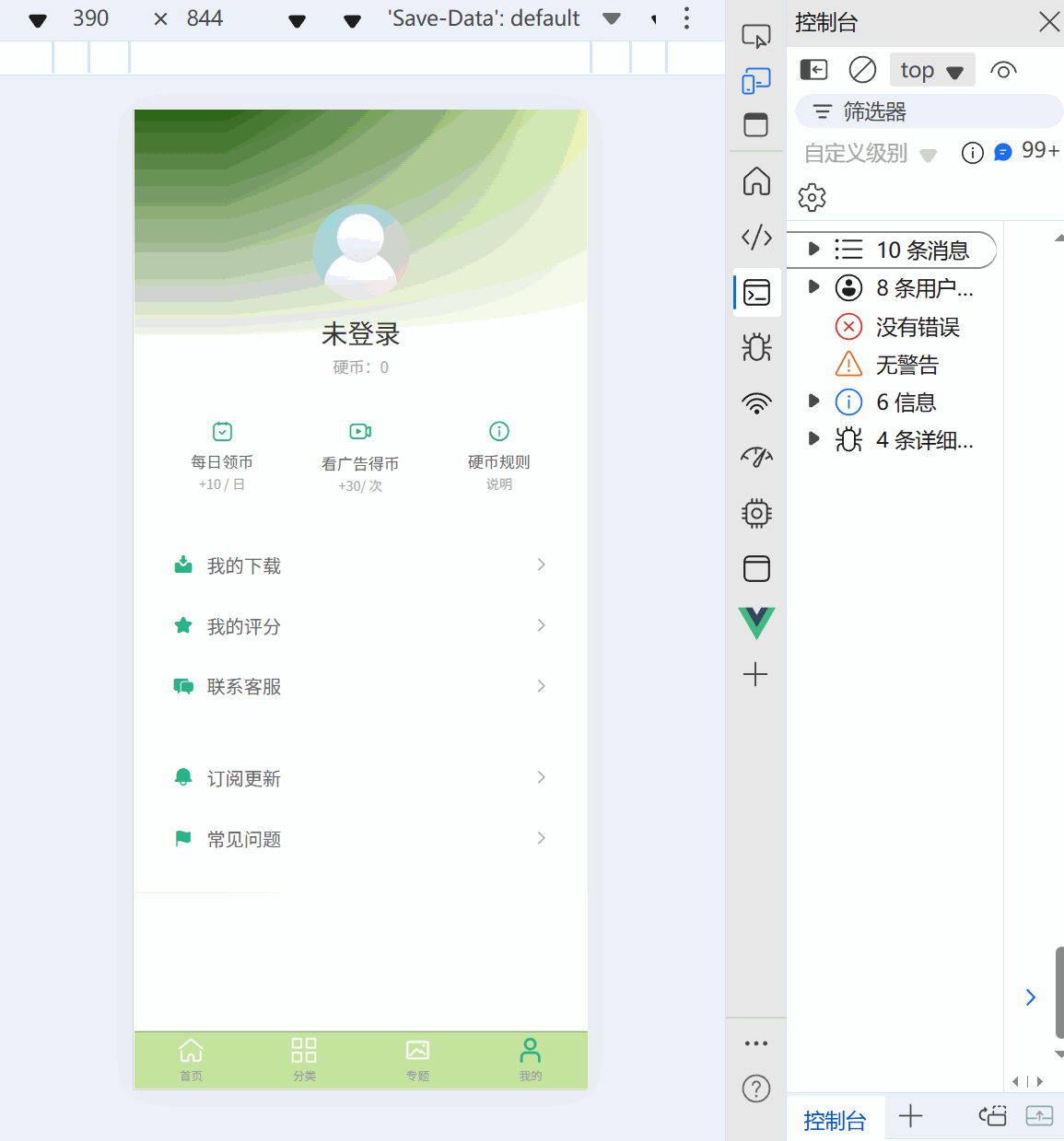Viewport: 1064px width, 1141px height.
Task: Tap the 未登录 login text
Action: point(360,334)
